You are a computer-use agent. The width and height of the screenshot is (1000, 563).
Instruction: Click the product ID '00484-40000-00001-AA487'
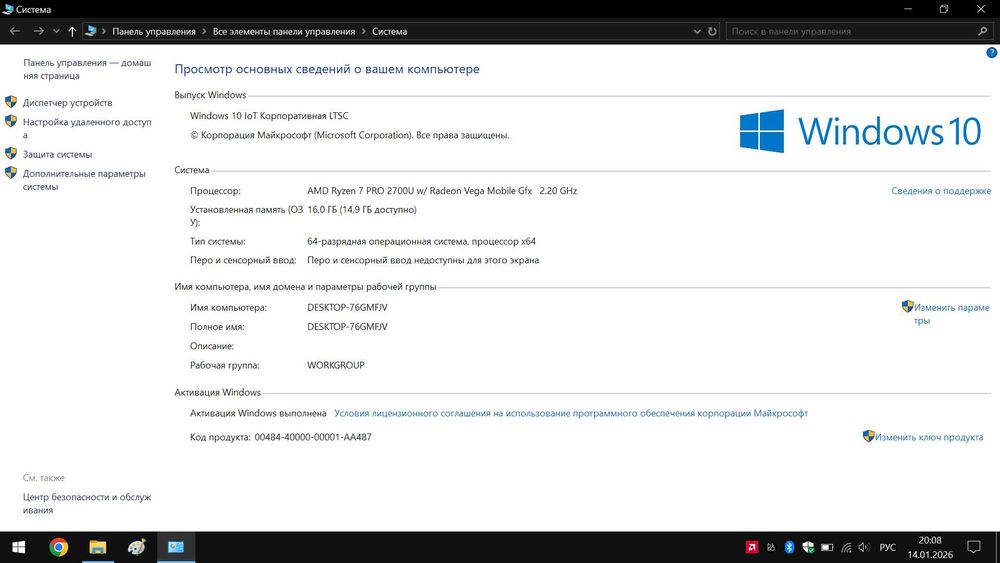(312, 437)
